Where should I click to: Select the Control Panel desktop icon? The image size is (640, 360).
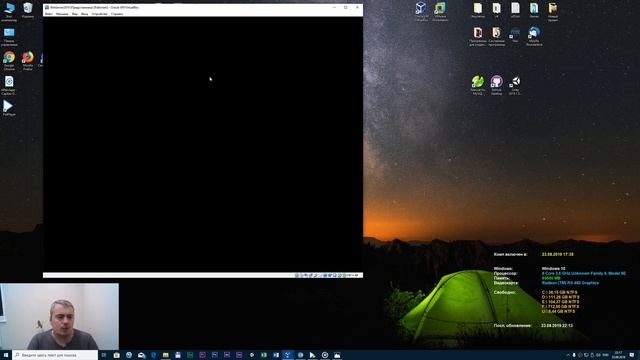[9, 37]
